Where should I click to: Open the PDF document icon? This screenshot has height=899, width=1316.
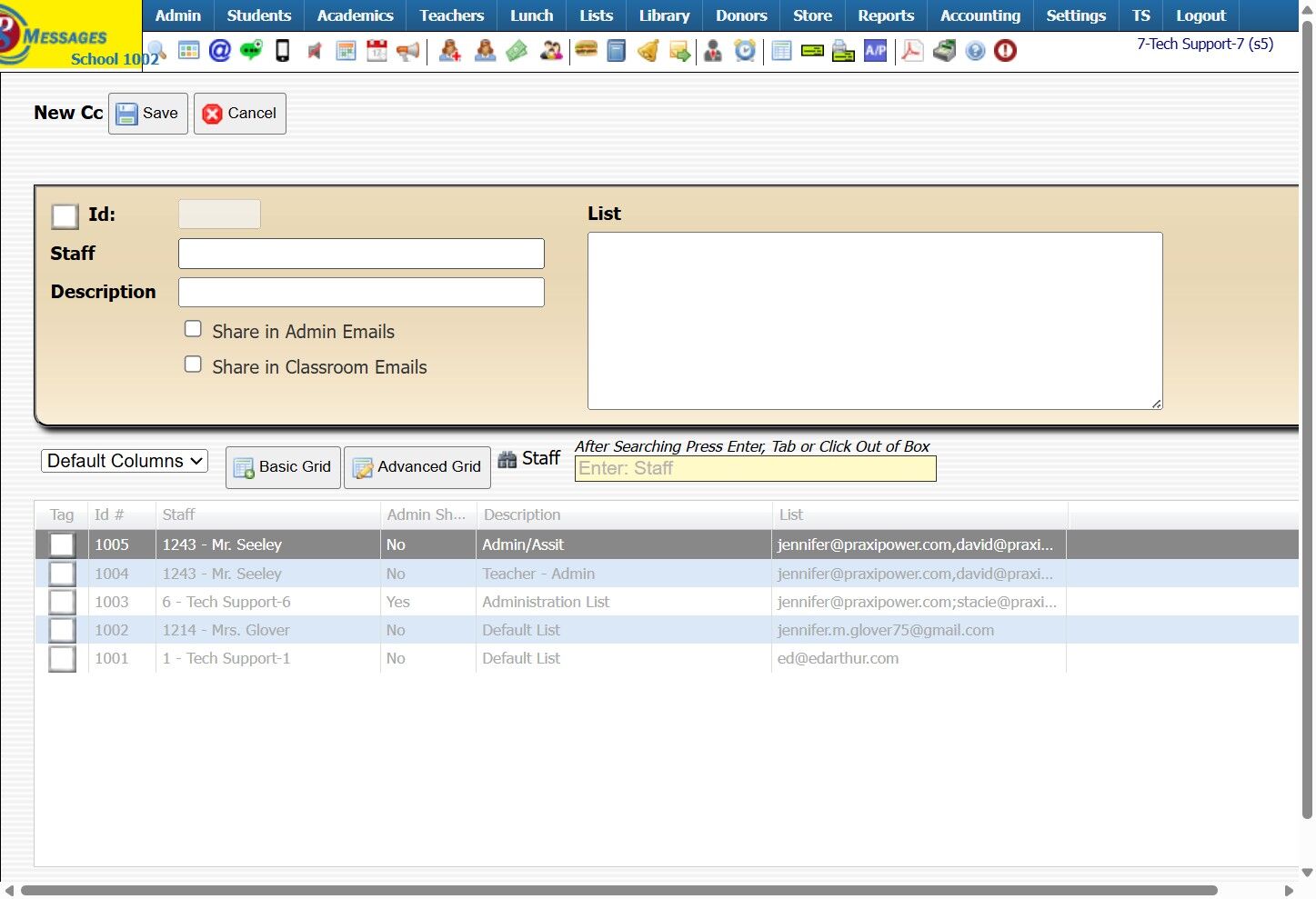tap(912, 51)
